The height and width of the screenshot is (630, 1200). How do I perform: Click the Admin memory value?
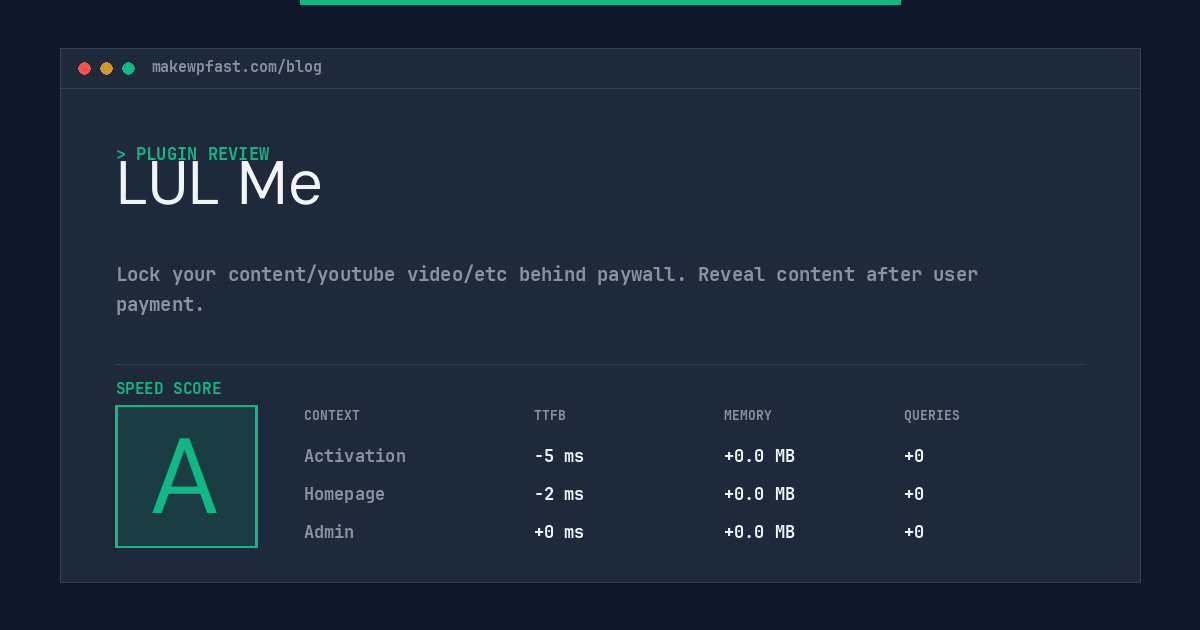(x=759, y=532)
